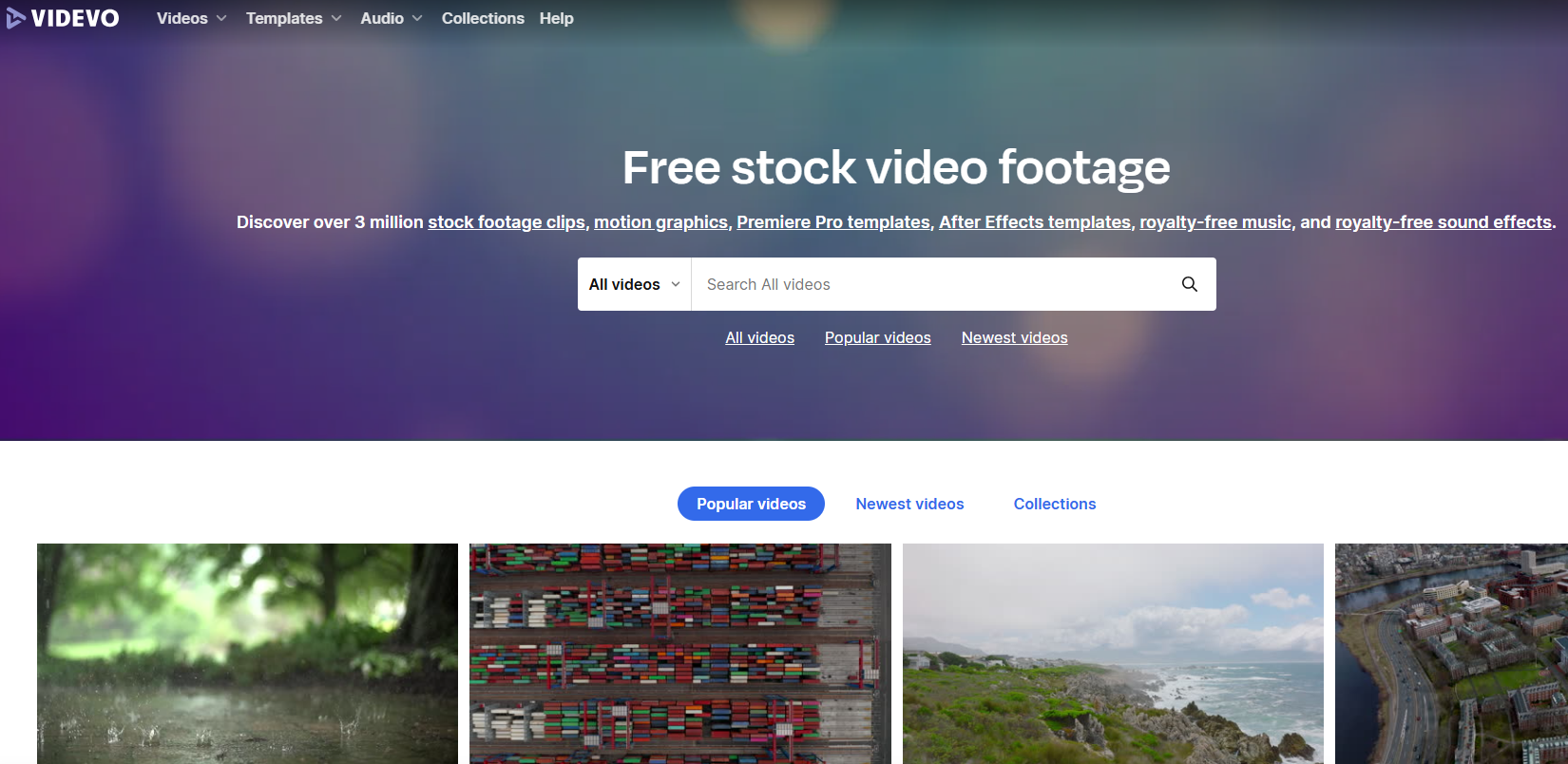Expand the Audio menu chevron

[417, 18]
